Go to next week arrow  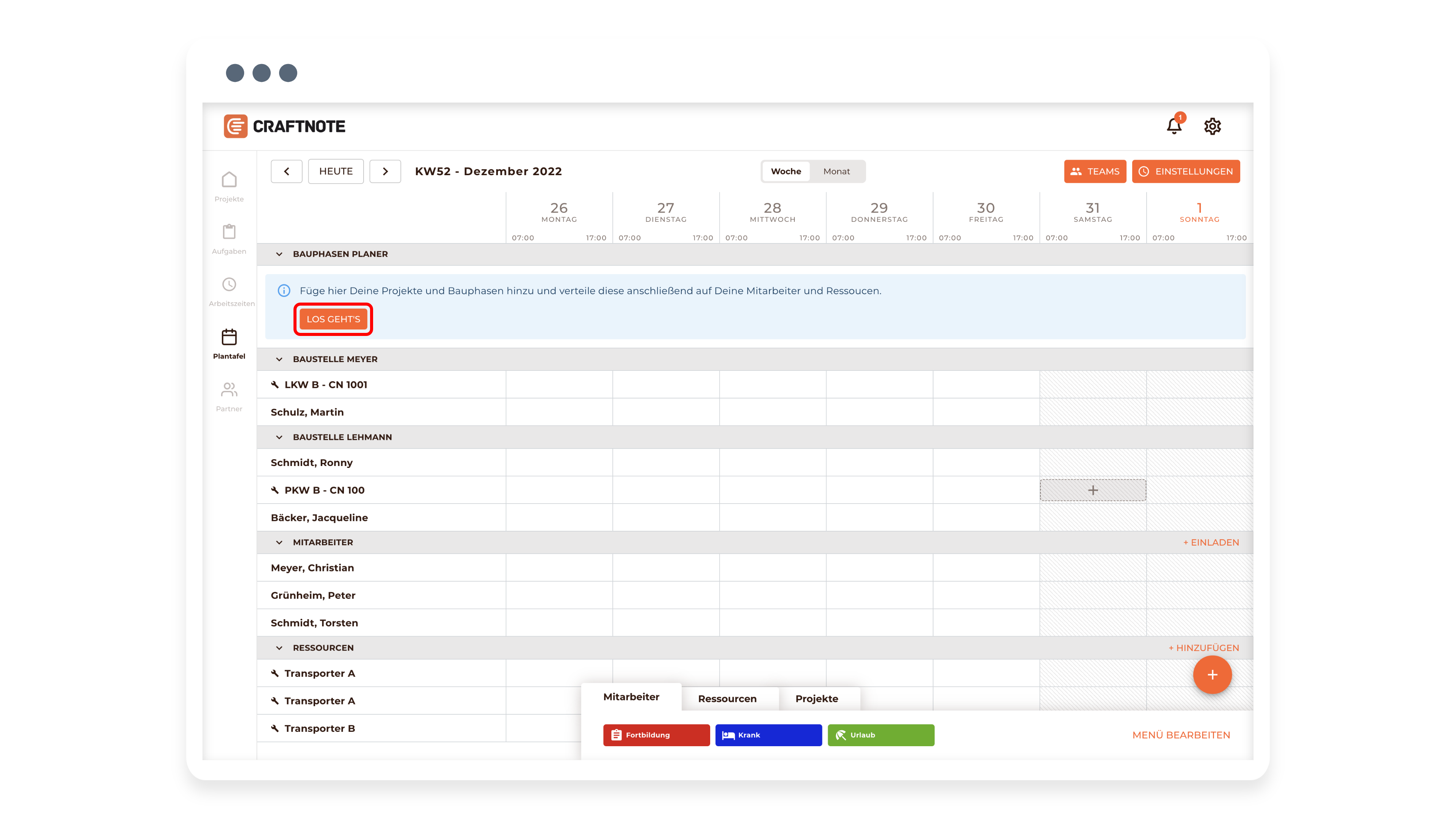click(385, 171)
